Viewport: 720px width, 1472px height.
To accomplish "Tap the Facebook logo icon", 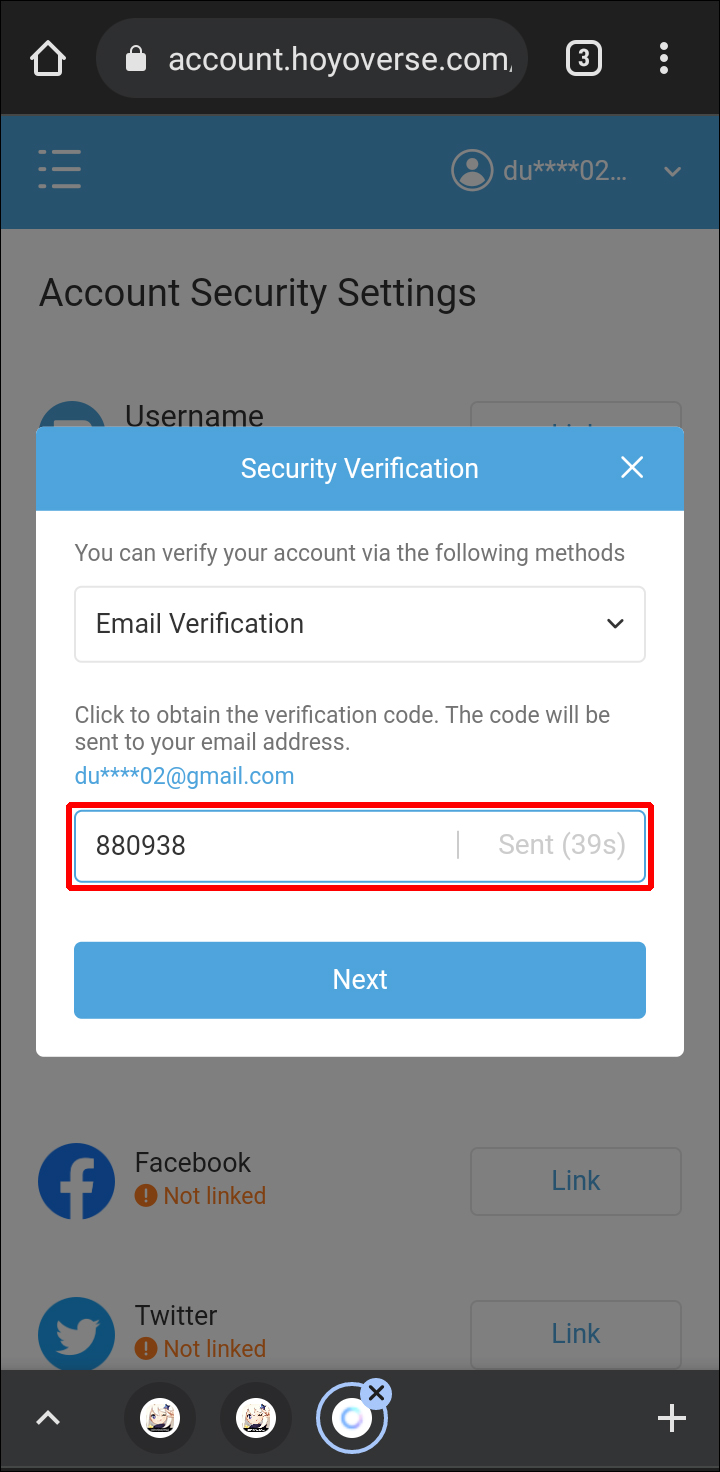I will 76,1181.
